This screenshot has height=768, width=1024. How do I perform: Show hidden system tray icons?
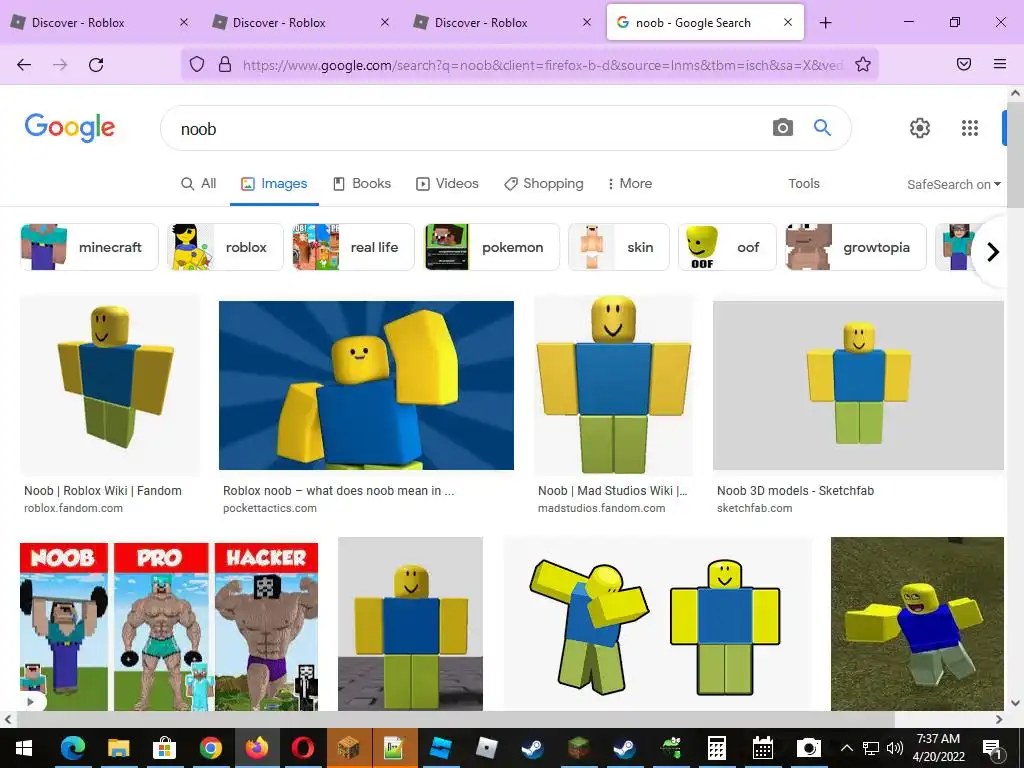pyautogui.click(x=846, y=748)
